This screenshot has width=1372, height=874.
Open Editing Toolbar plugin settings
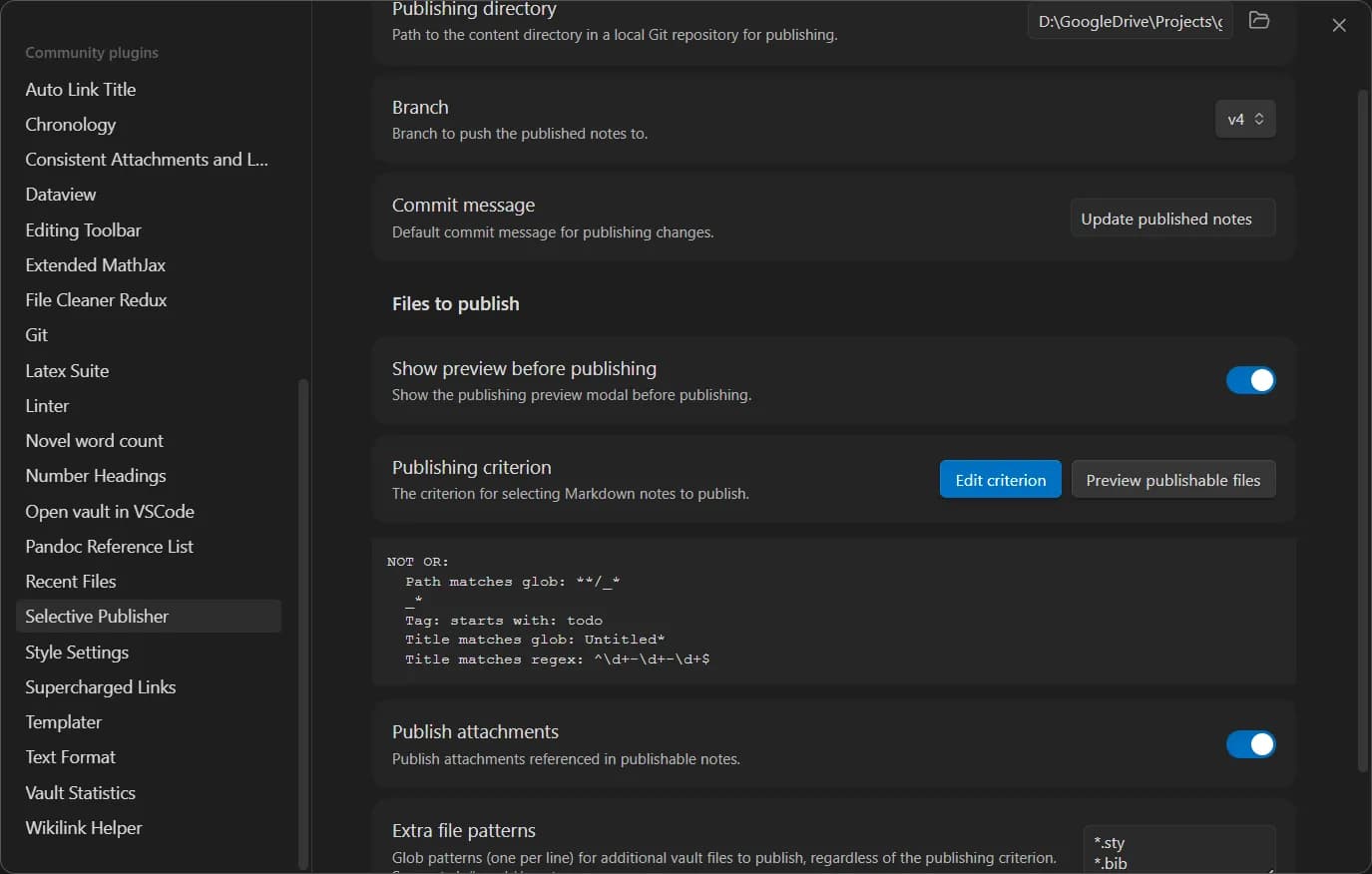149,229
